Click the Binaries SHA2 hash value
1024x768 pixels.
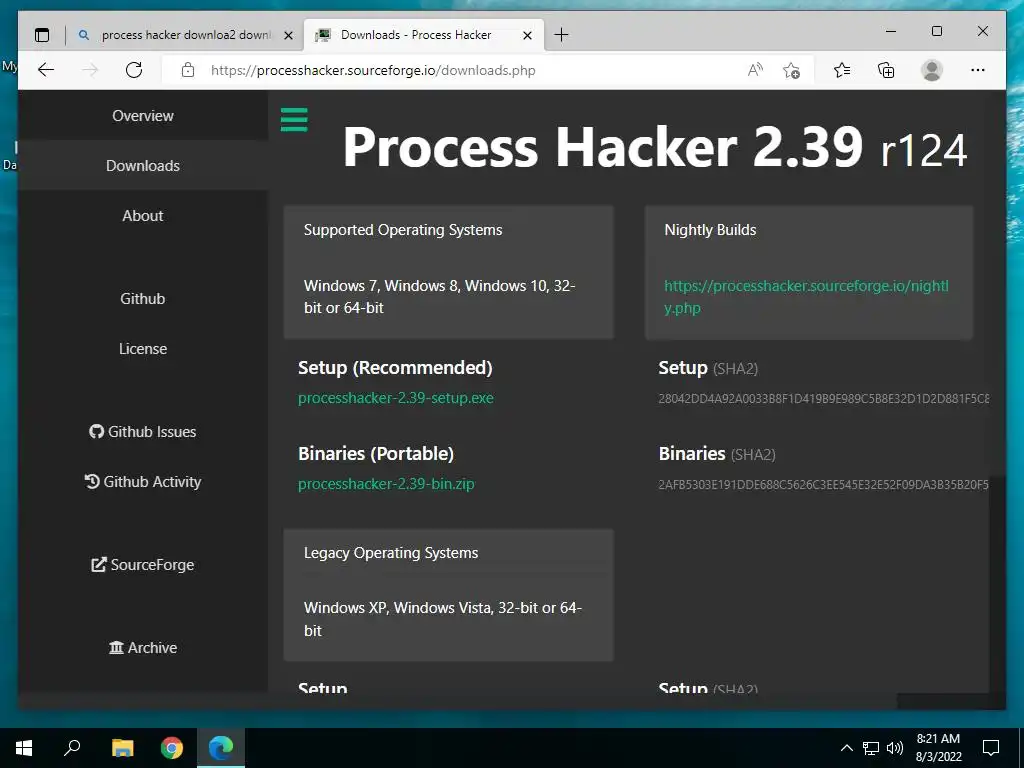(824, 485)
